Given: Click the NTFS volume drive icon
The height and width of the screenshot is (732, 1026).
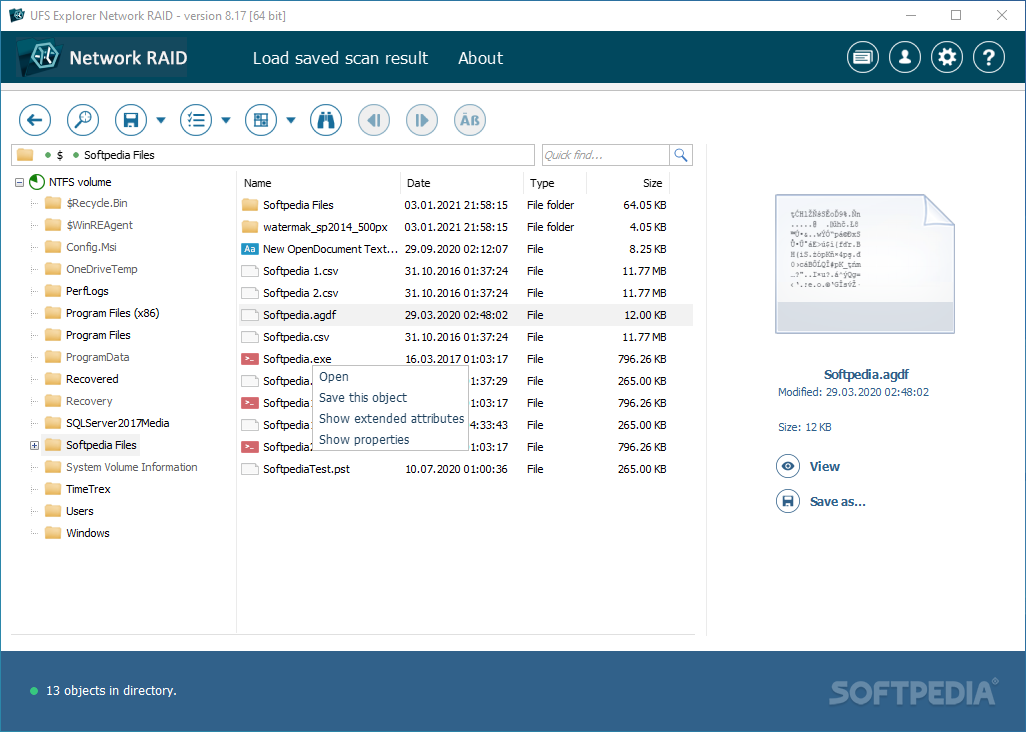Looking at the screenshot, I should pos(37,182).
